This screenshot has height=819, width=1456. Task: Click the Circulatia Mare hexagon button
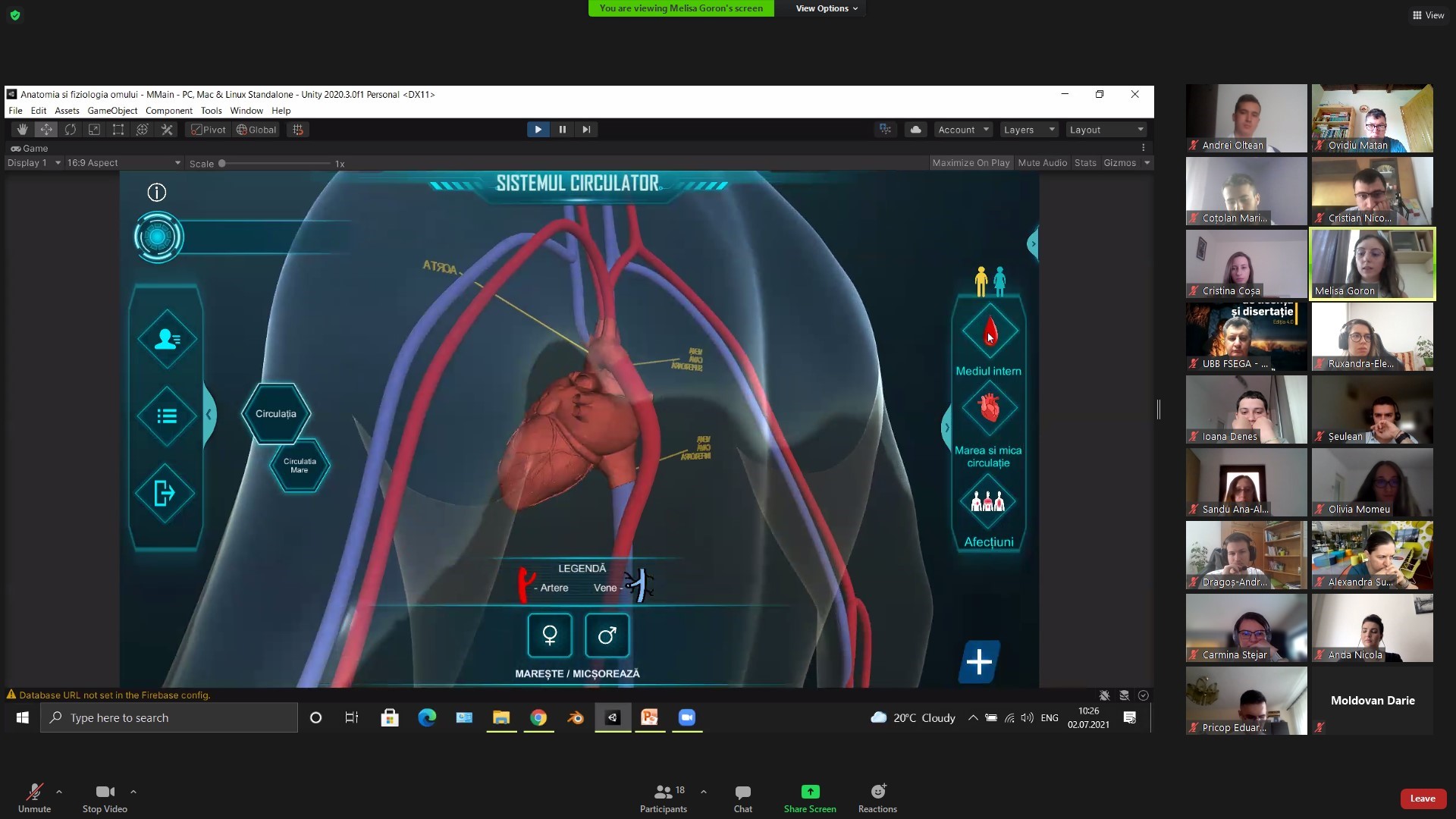point(300,466)
